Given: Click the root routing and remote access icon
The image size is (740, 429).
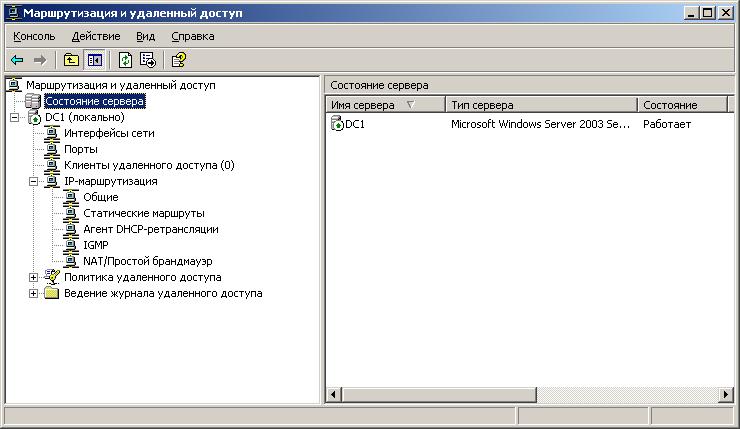Looking at the screenshot, I should pos(14,85).
